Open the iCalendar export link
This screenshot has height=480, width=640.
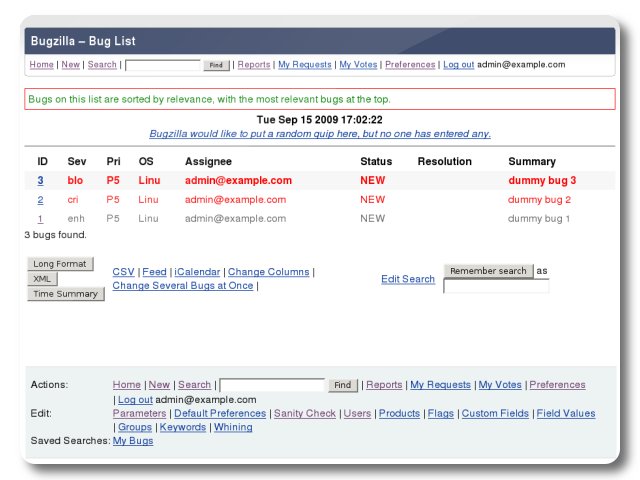(198, 272)
